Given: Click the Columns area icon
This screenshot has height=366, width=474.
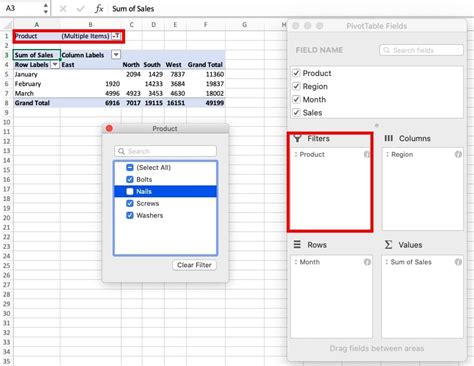Looking at the screenshot, I should coord(388,138).
